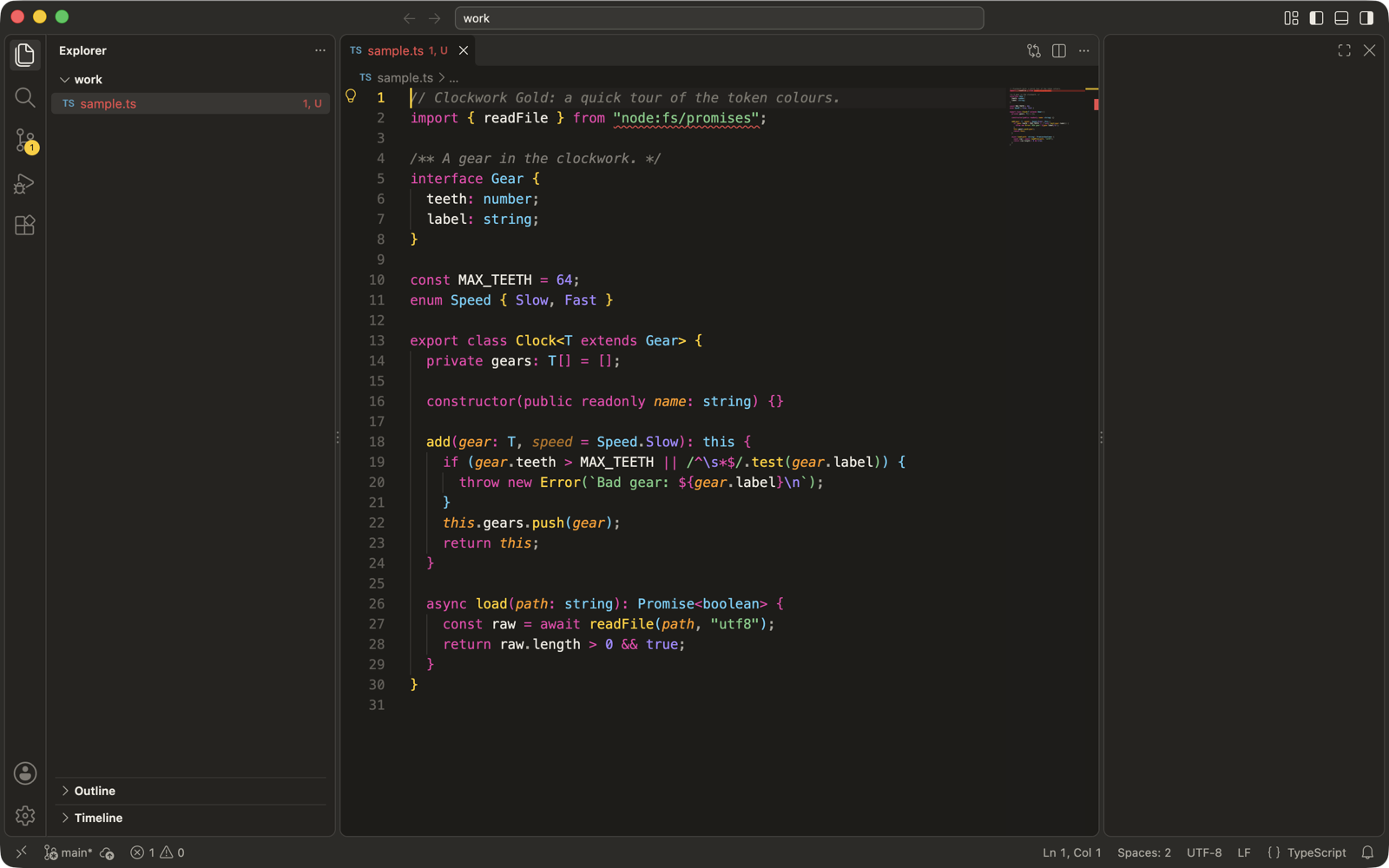
Task: Toggle the bottom Panel visibility
Action: pyautogui.click(x=1341, y=17)
